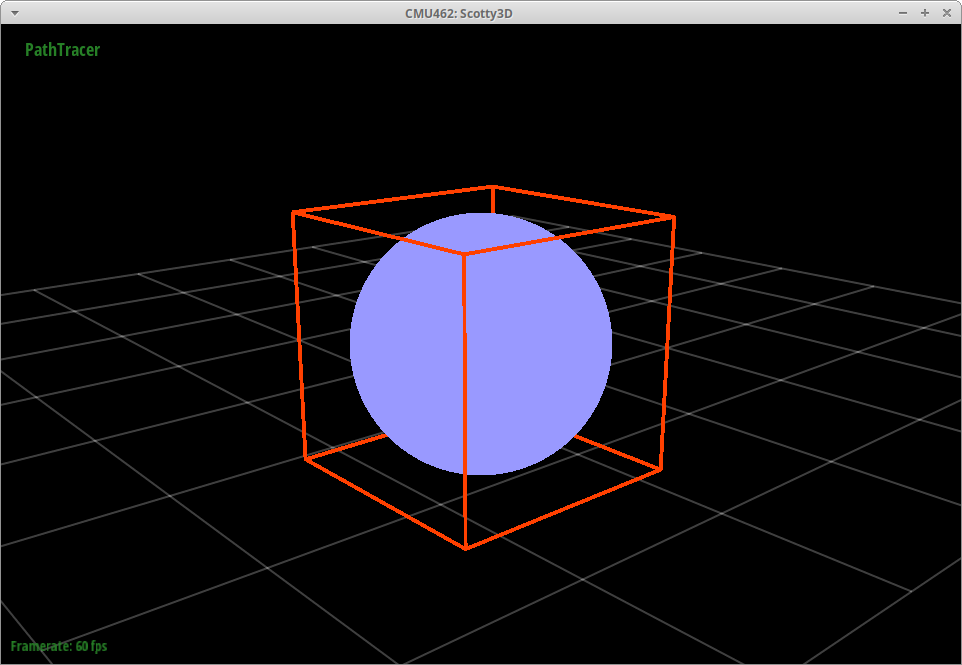Click the PathTracer mode label
The image size is (962, 665).
pyautogui.click(x=63, y=50)
